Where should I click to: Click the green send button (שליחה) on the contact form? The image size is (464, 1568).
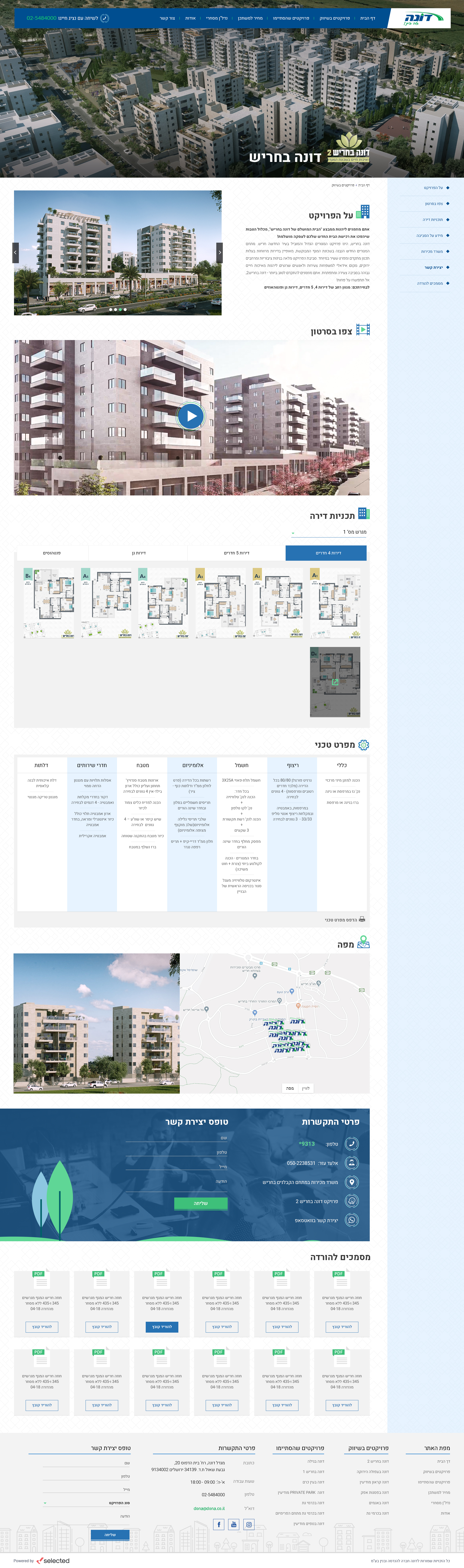(200, 1203)
